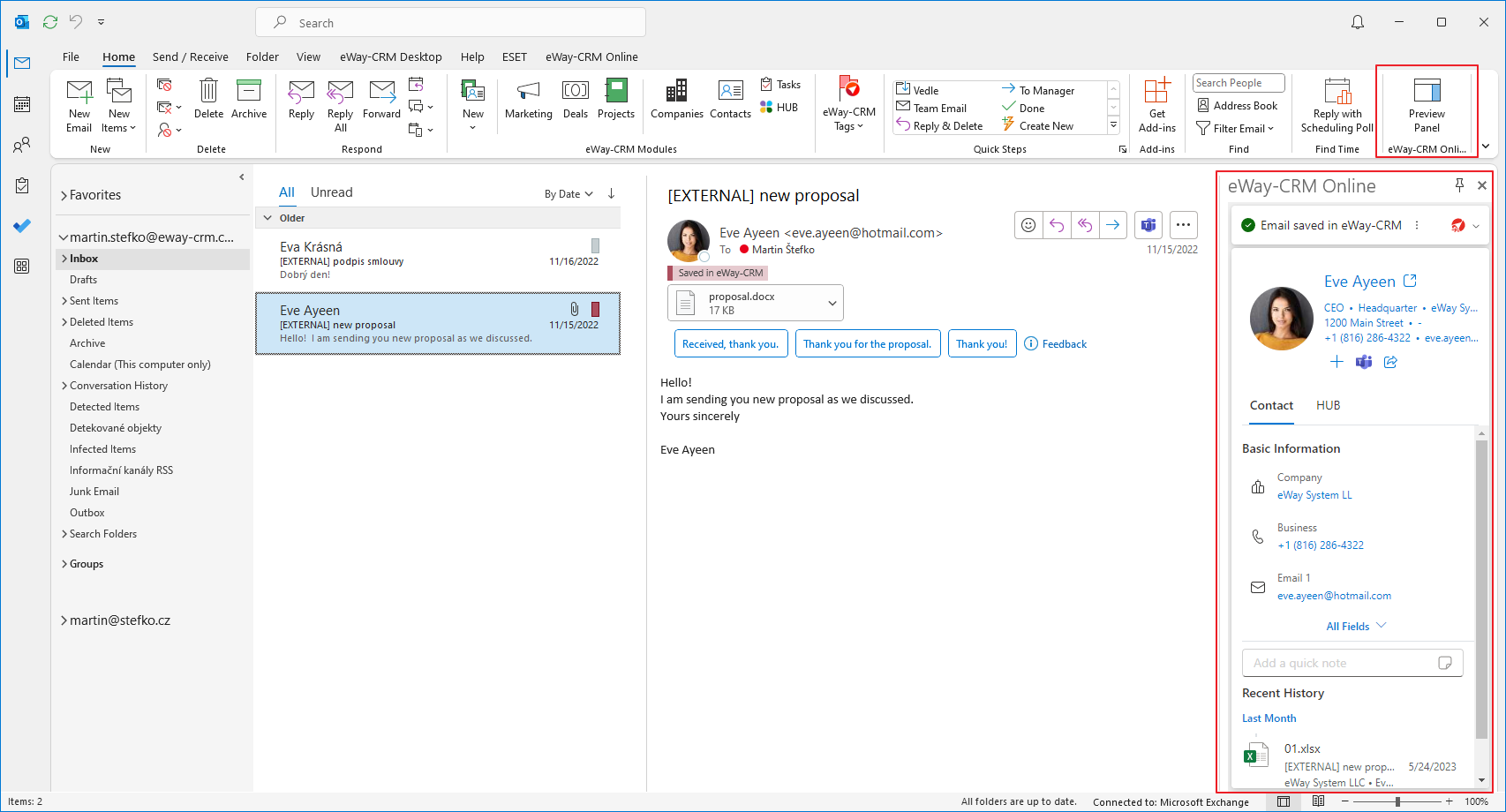The width and height of the screenshot is (1506, 812).
Task: Click the zoom in plus button
Action: click(1449, 801)
